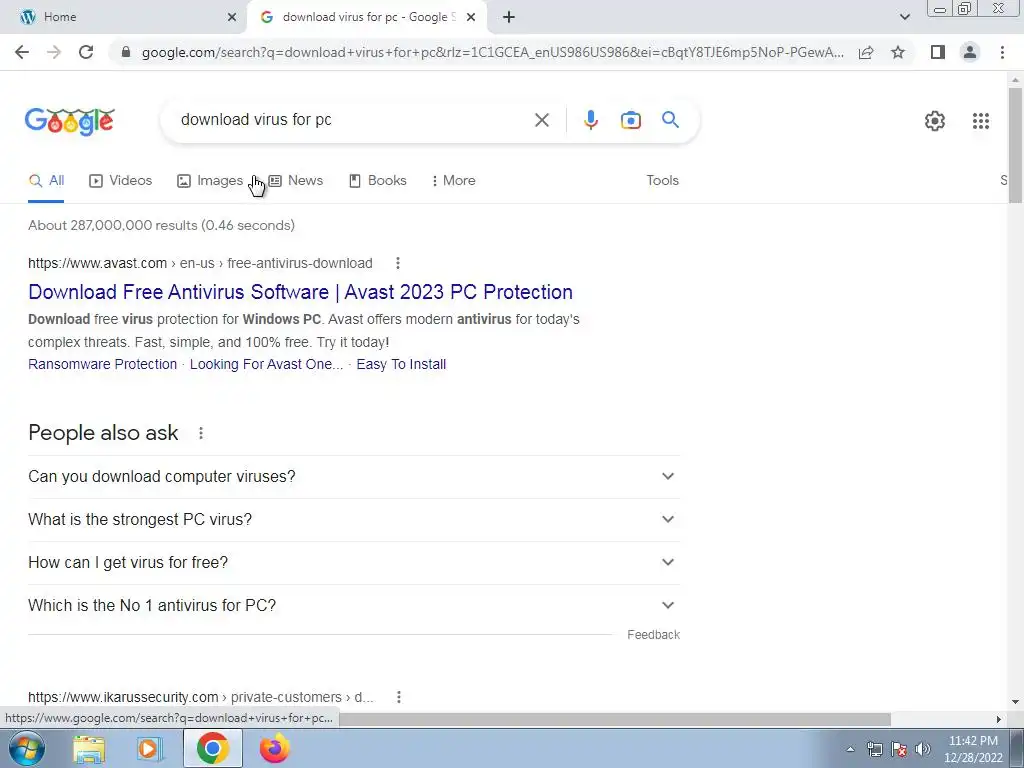Open the tab search dropdown arrow

click(904, 17)
